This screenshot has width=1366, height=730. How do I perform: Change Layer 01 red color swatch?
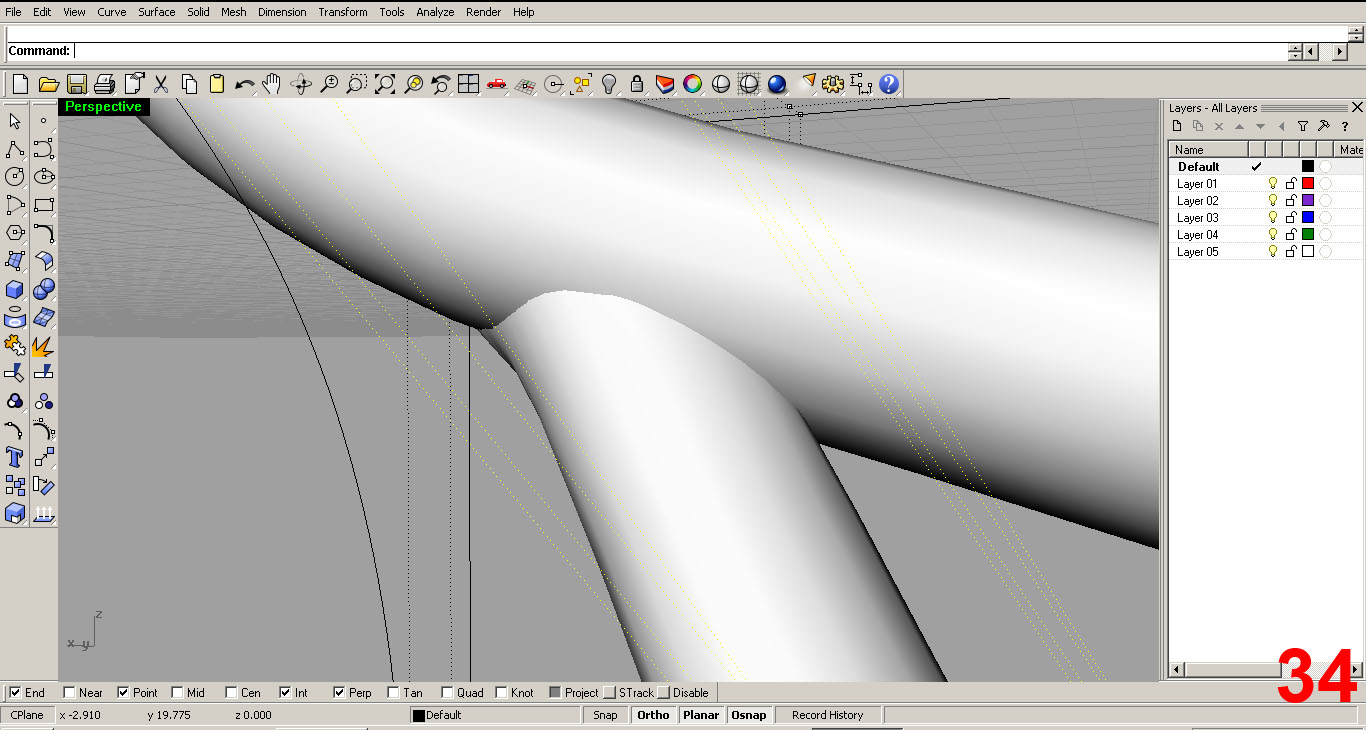point(1307,184)
